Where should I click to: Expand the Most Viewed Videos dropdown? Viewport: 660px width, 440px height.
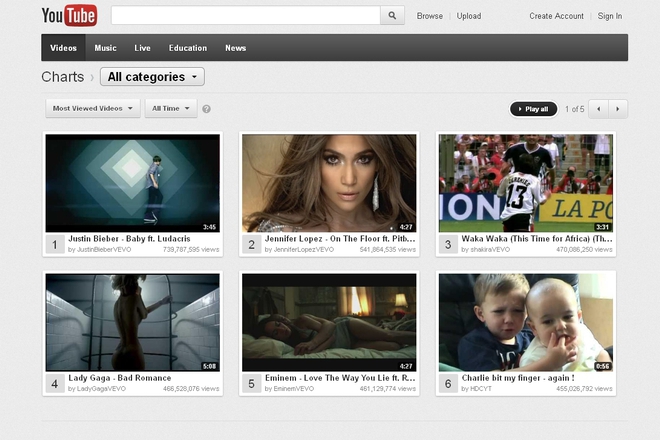pos(93,109)
